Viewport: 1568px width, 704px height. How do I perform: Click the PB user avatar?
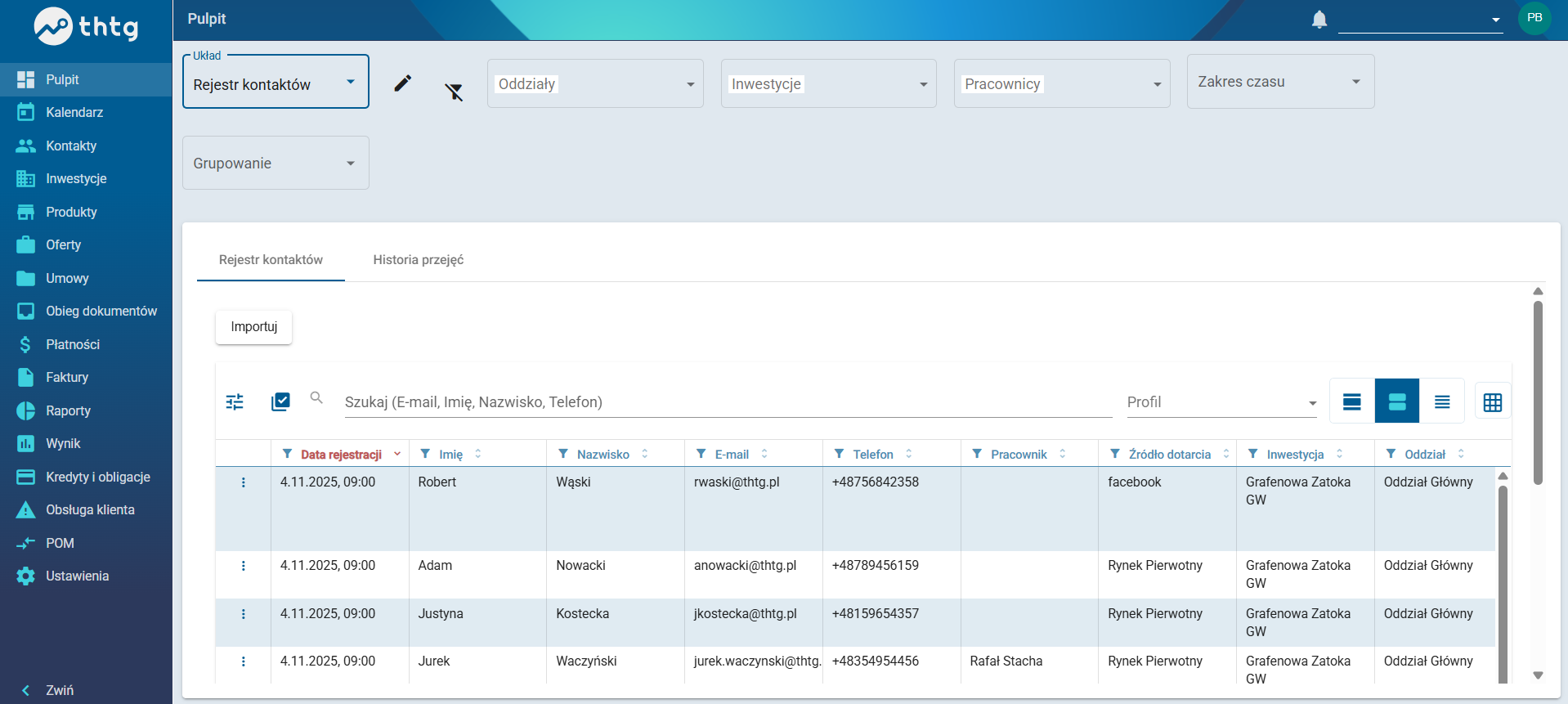(x=1534, y=18)
